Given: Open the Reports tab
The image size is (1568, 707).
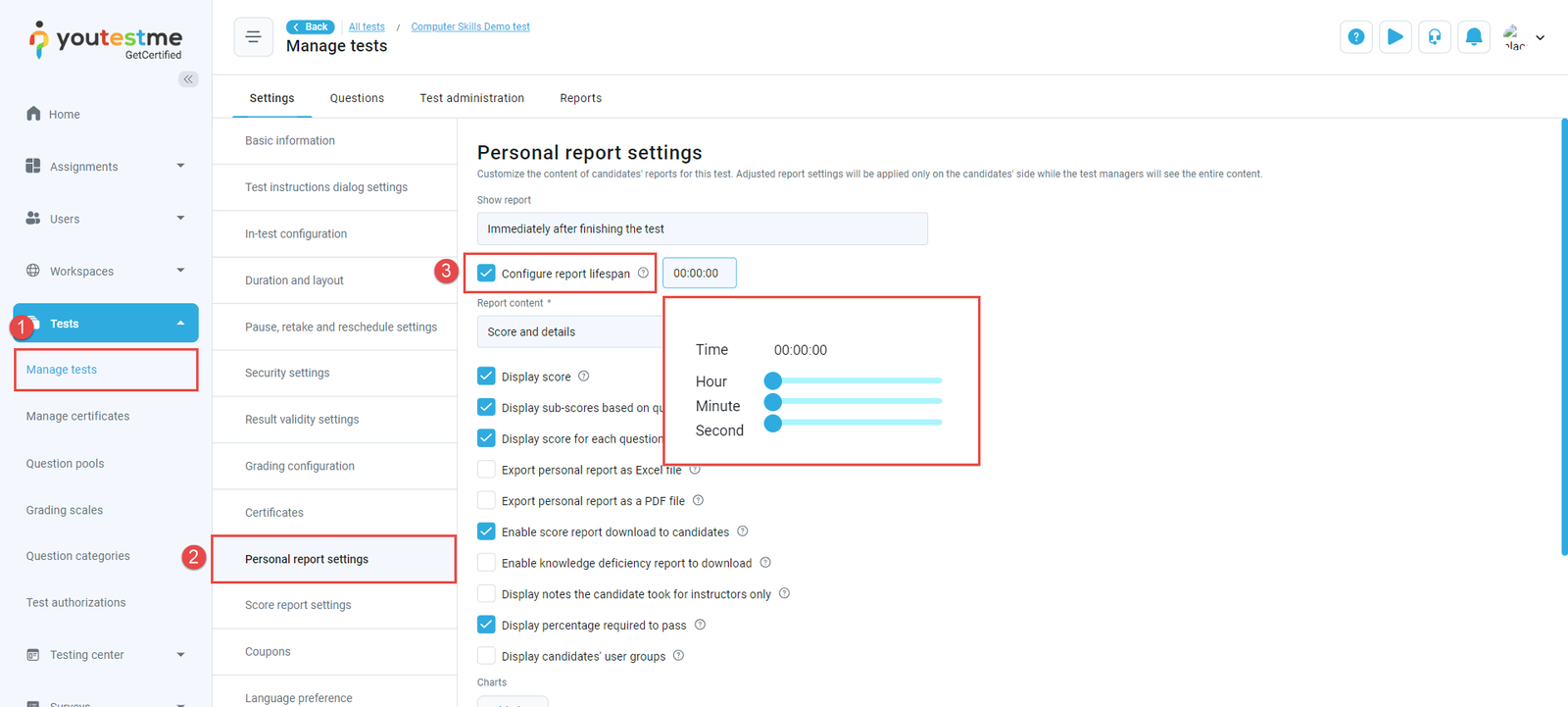Looking at the screenshot, I should (x=580, y=98).
